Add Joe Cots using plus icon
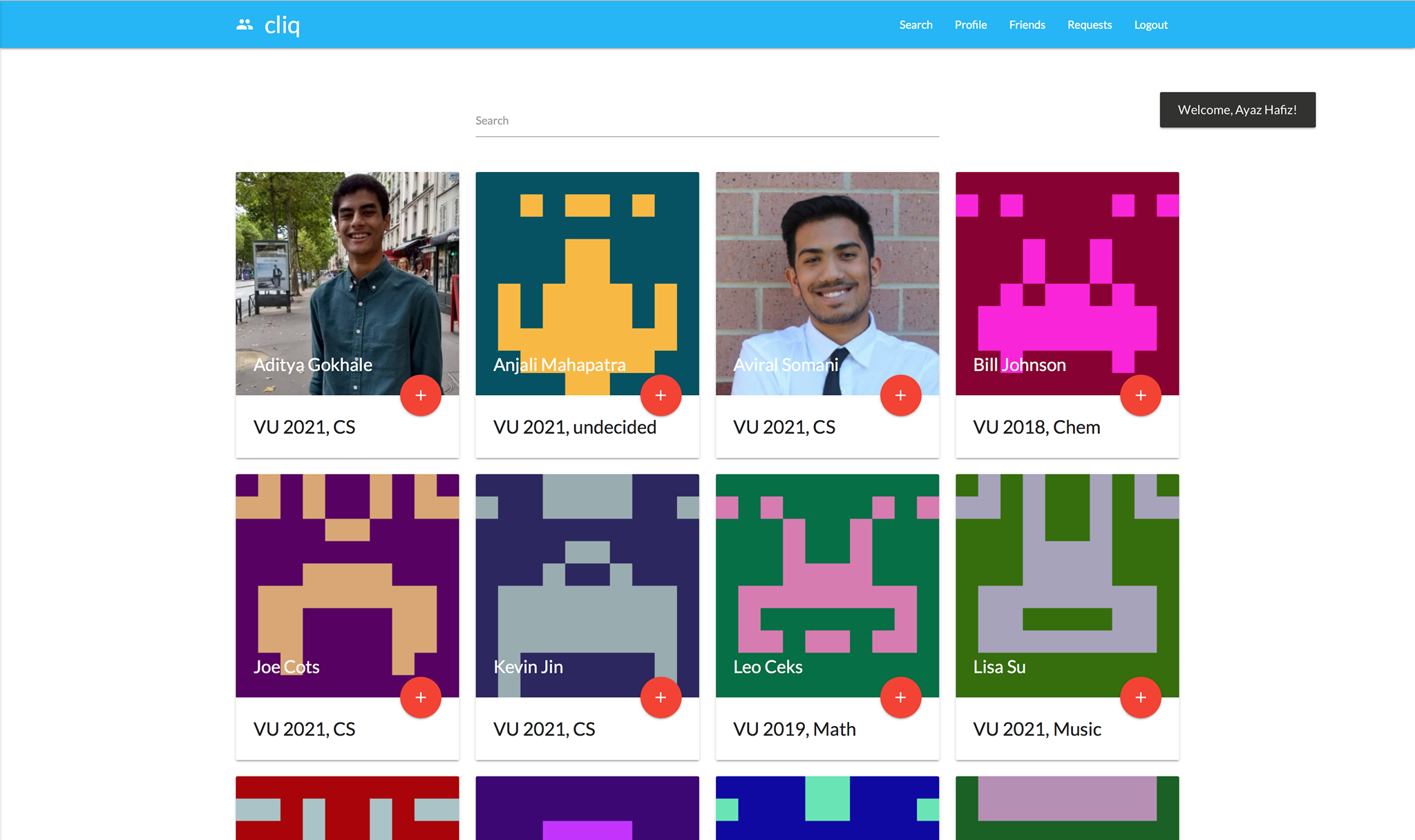 (420, 697)
